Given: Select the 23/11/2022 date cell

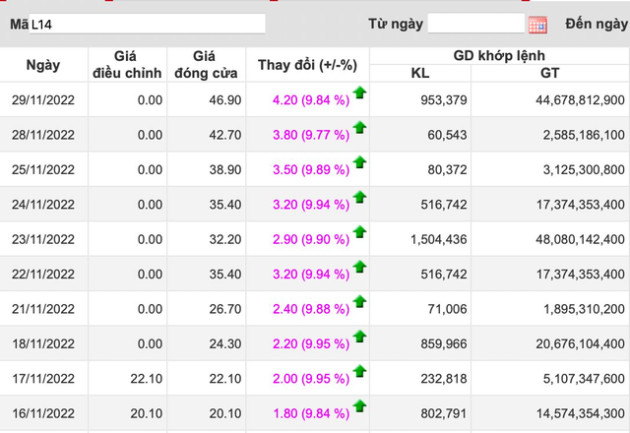Looking at the screenshot, I should click(43, 239).
